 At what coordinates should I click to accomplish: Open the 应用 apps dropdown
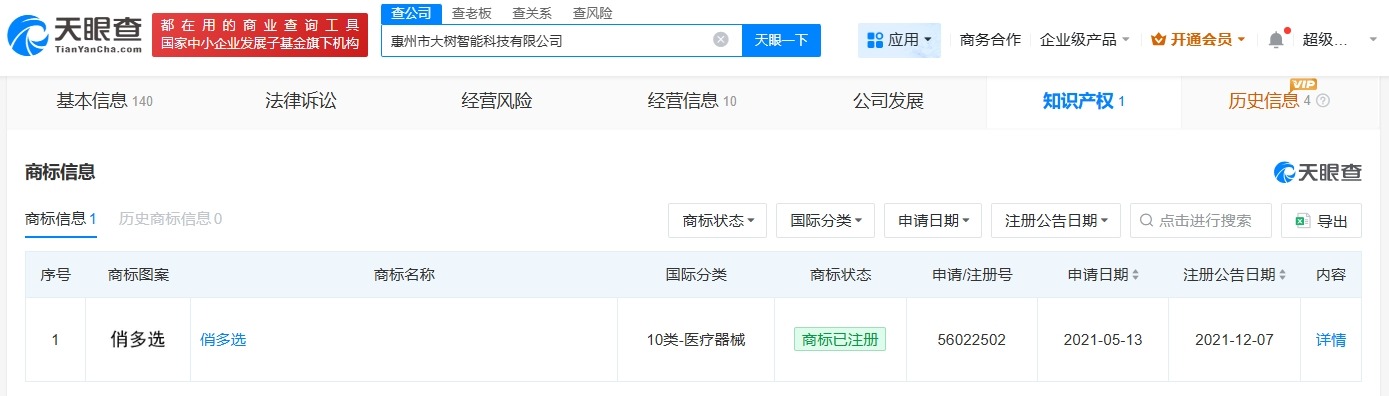tap(899, 40)
